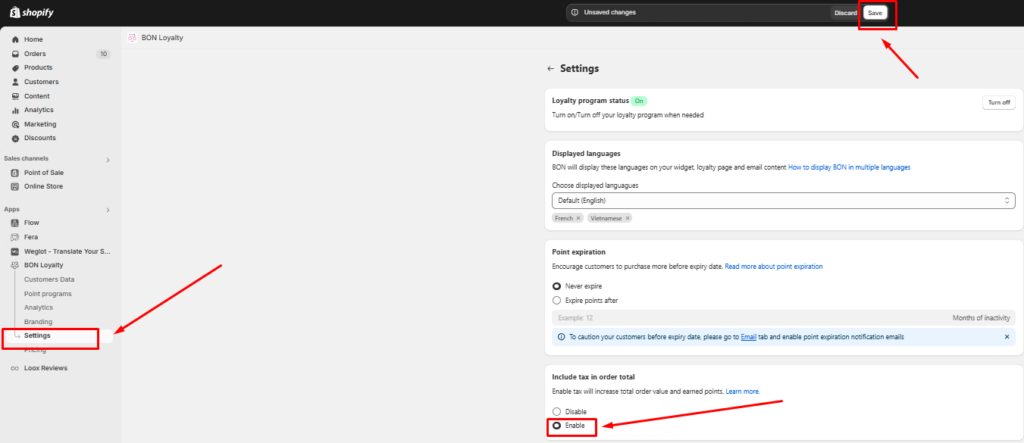The image size is (1024, 443).
Task: Remove the Vietnamese language tag
Action: point(627,218)
